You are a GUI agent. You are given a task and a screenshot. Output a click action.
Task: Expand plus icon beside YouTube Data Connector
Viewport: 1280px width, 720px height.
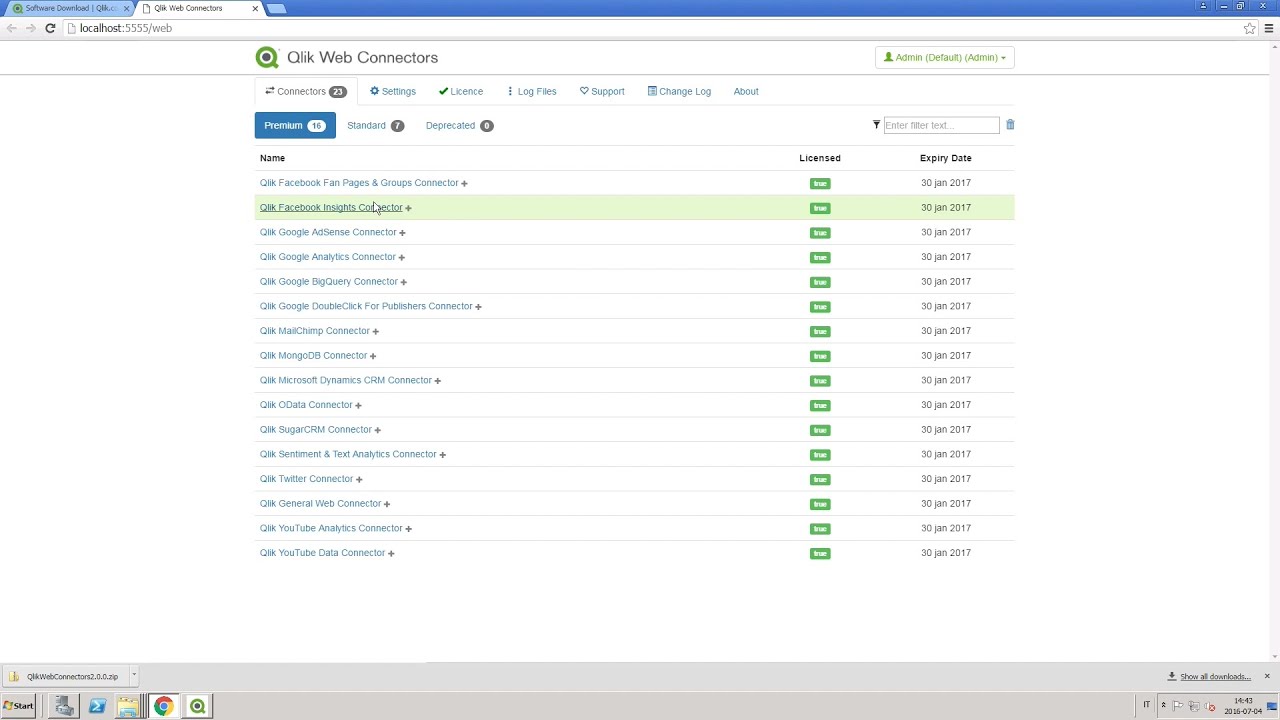pos(391,553)
